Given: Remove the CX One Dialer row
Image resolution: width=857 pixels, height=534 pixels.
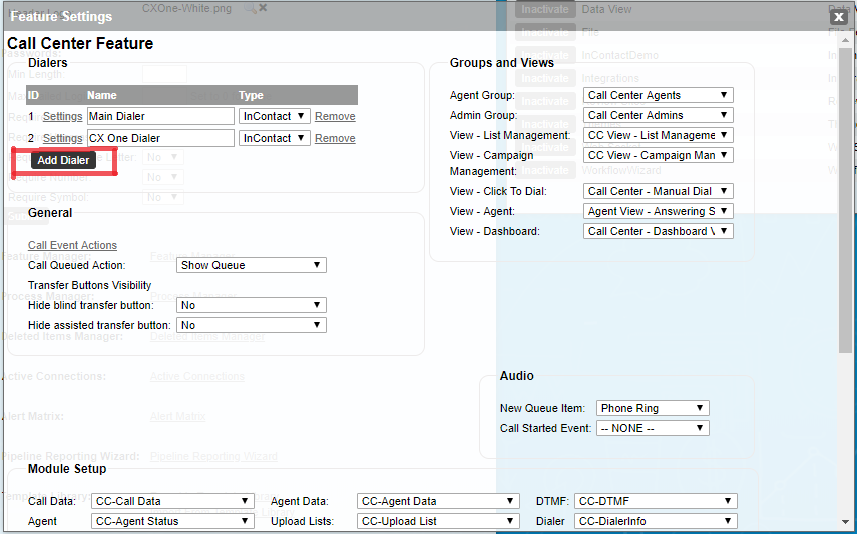Looking at the screenshot, I should click(335, 138).
